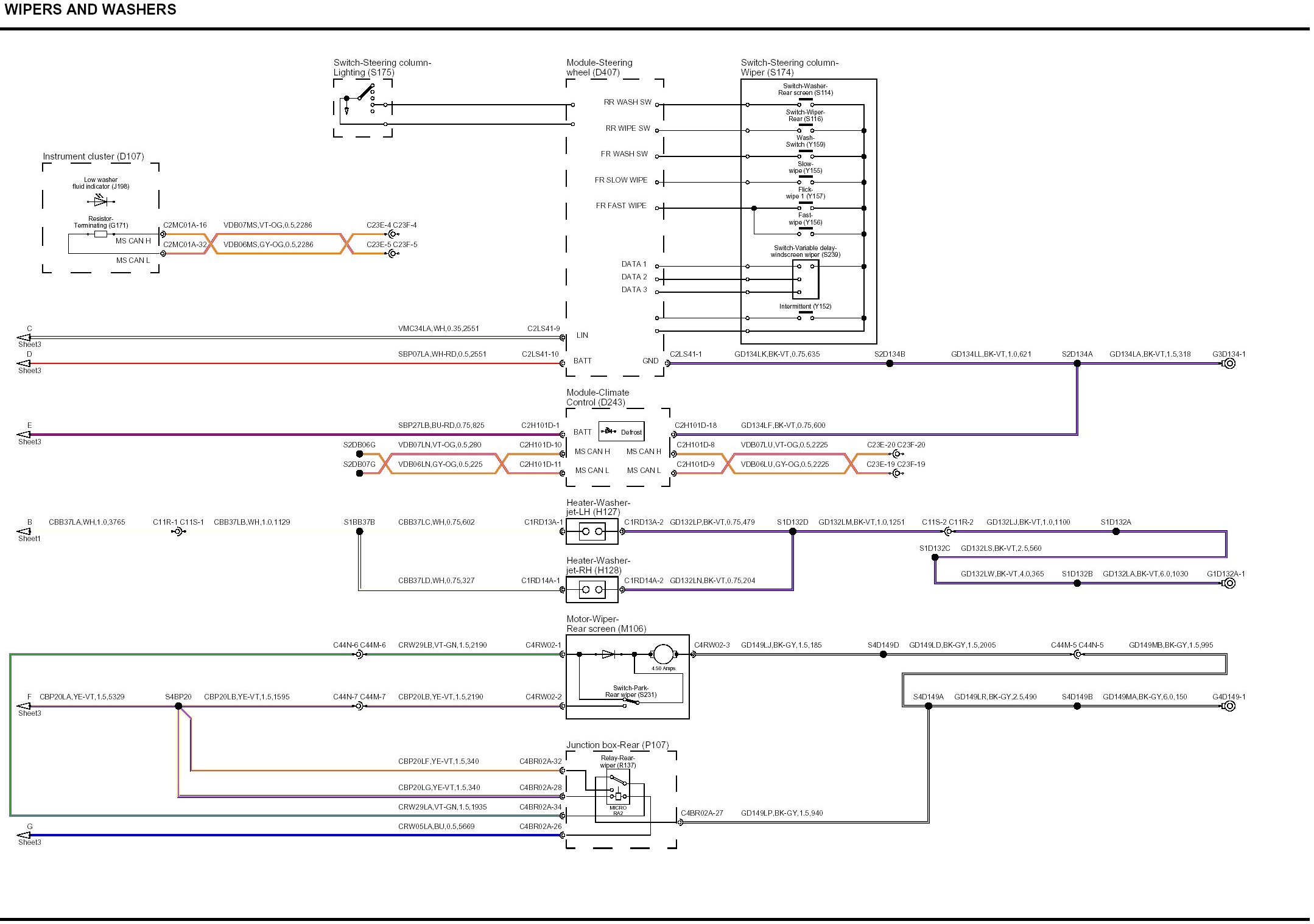Click the S2D134A splice node
Viewport: 1314px width, 924px height.
point(1077,363)
